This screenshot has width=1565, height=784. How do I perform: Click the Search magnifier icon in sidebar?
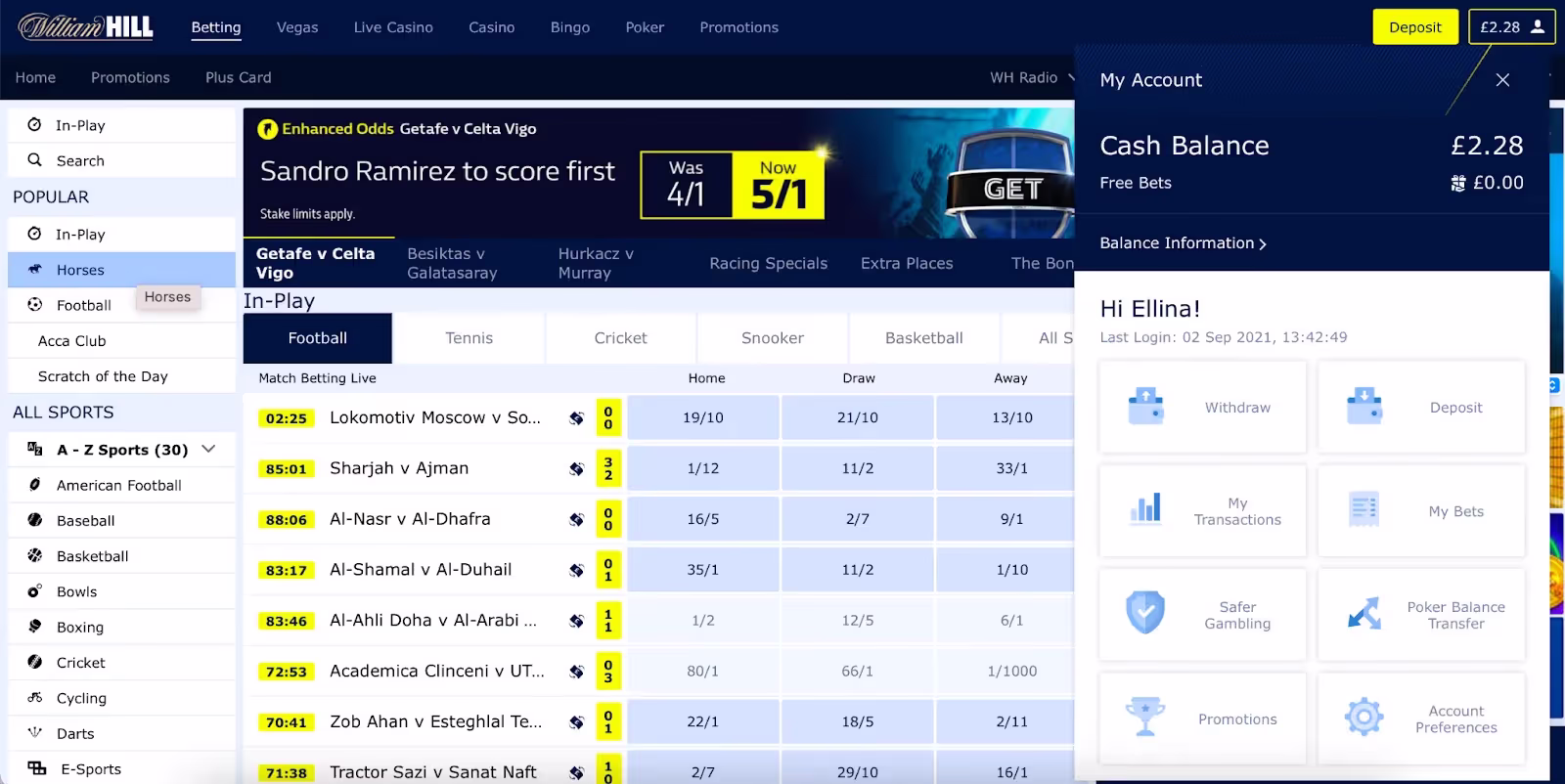(x=35, y=160)
